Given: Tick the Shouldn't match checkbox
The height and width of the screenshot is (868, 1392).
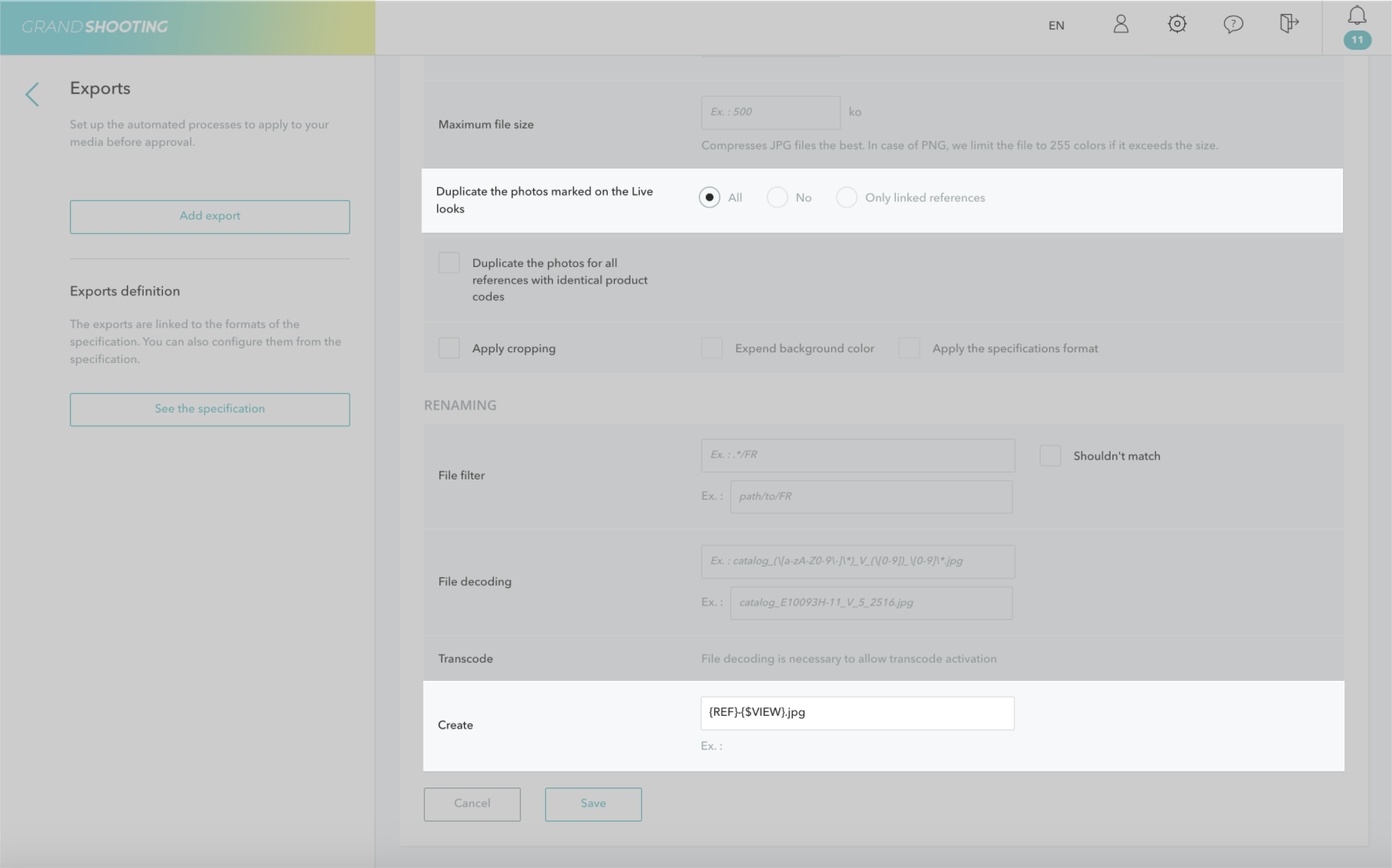Looking at the screenshot, I should click(x=1050, y=455).
